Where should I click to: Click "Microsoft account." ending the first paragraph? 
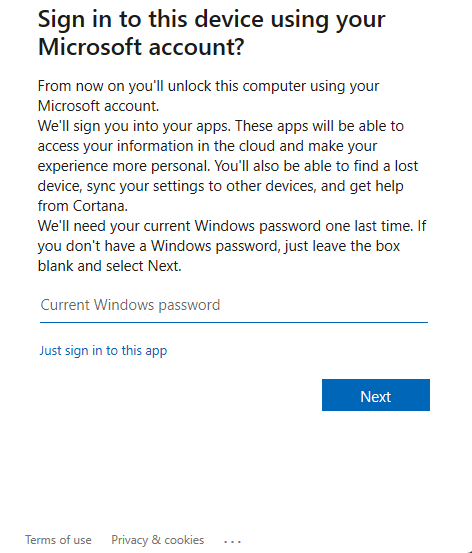98,106
